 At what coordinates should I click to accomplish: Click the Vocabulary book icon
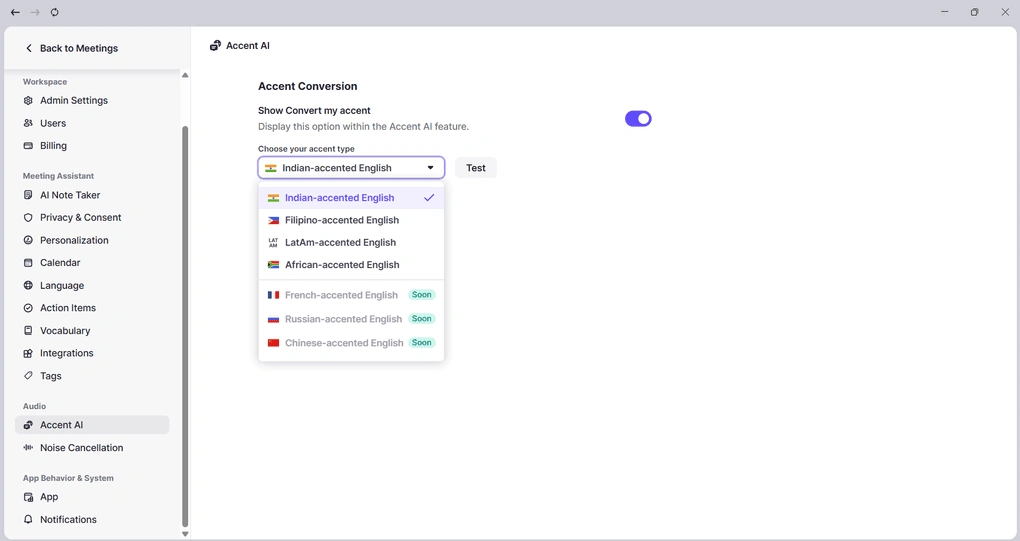pos(28,330)
